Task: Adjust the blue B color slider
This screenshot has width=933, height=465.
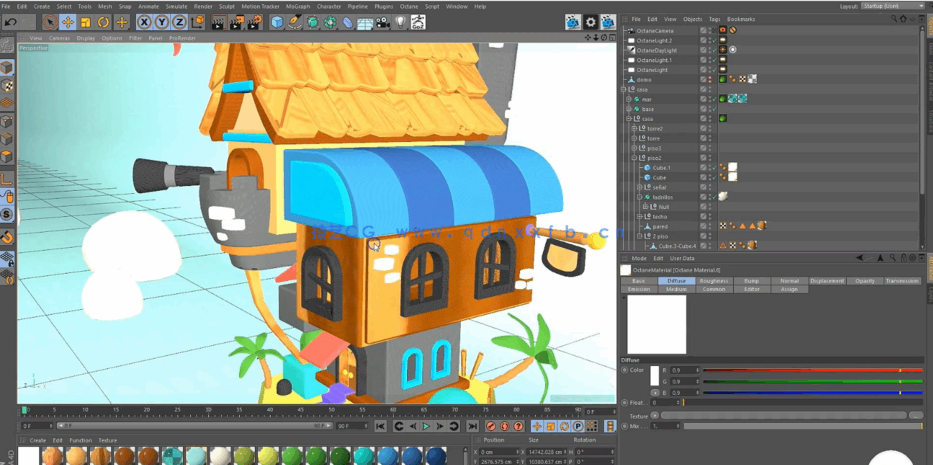Action: 812,393
